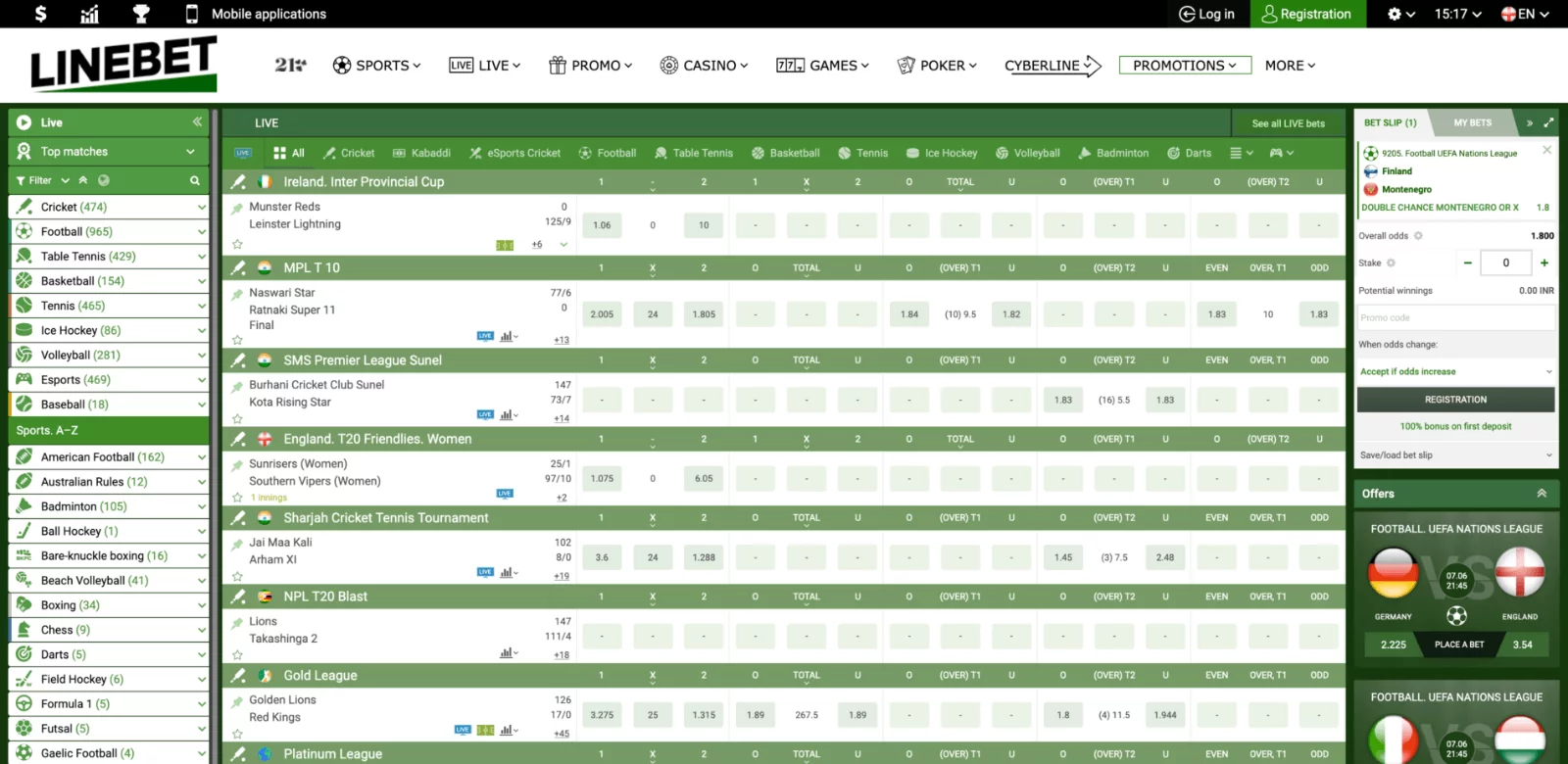Click the live-video filter icon before All
Image resolution: width=1568 pixels, height=764 pixels.
click(x=243, y=153)
